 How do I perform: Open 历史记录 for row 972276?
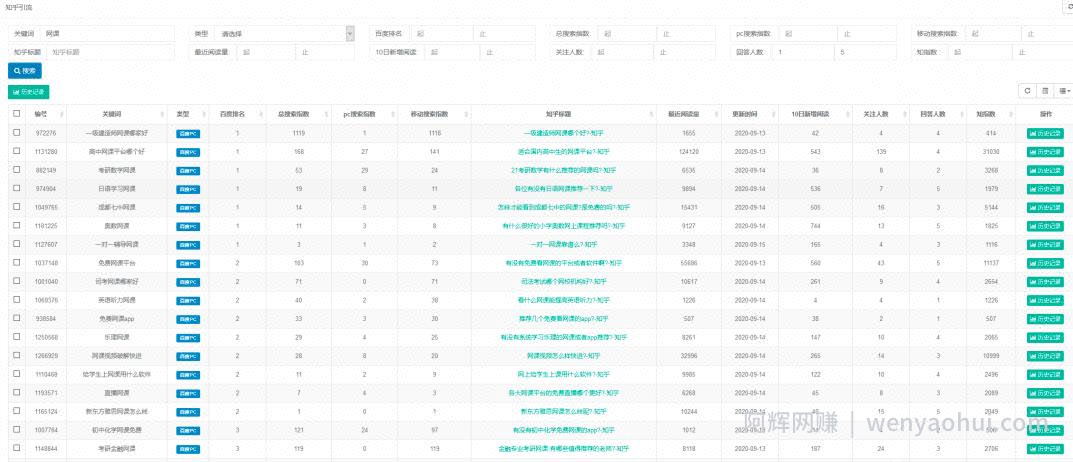[x=1045, y=133]
